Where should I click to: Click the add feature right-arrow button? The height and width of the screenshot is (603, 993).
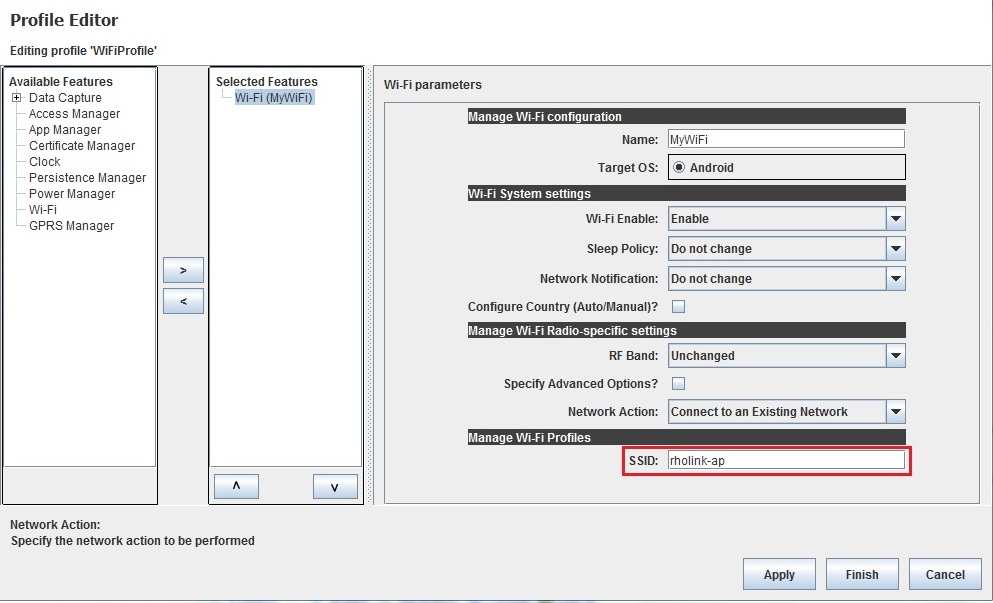point(183,270)
